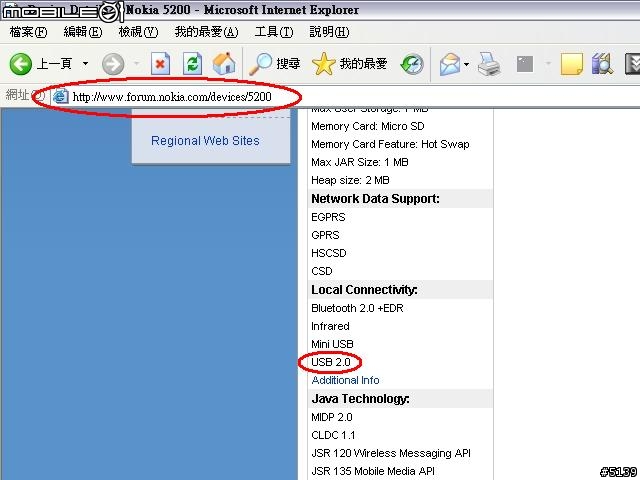This screenshot has width=640, height=480.
Task: Open dropdown next to grey Edit icon
Action: click(x=548, y=64)
